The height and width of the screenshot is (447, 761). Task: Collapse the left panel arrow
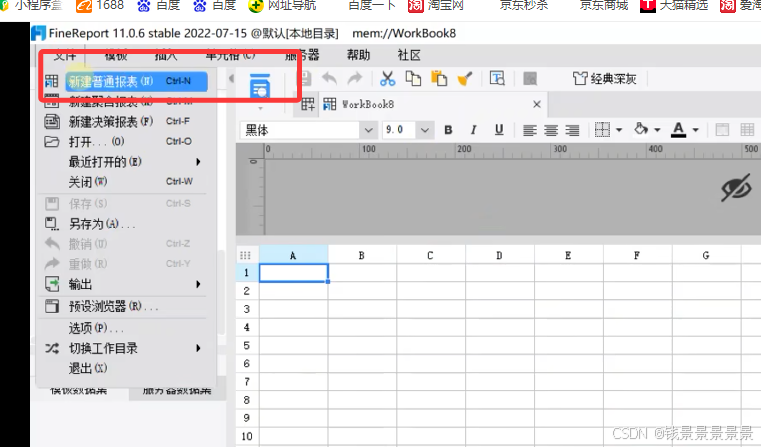coord(232,79)
